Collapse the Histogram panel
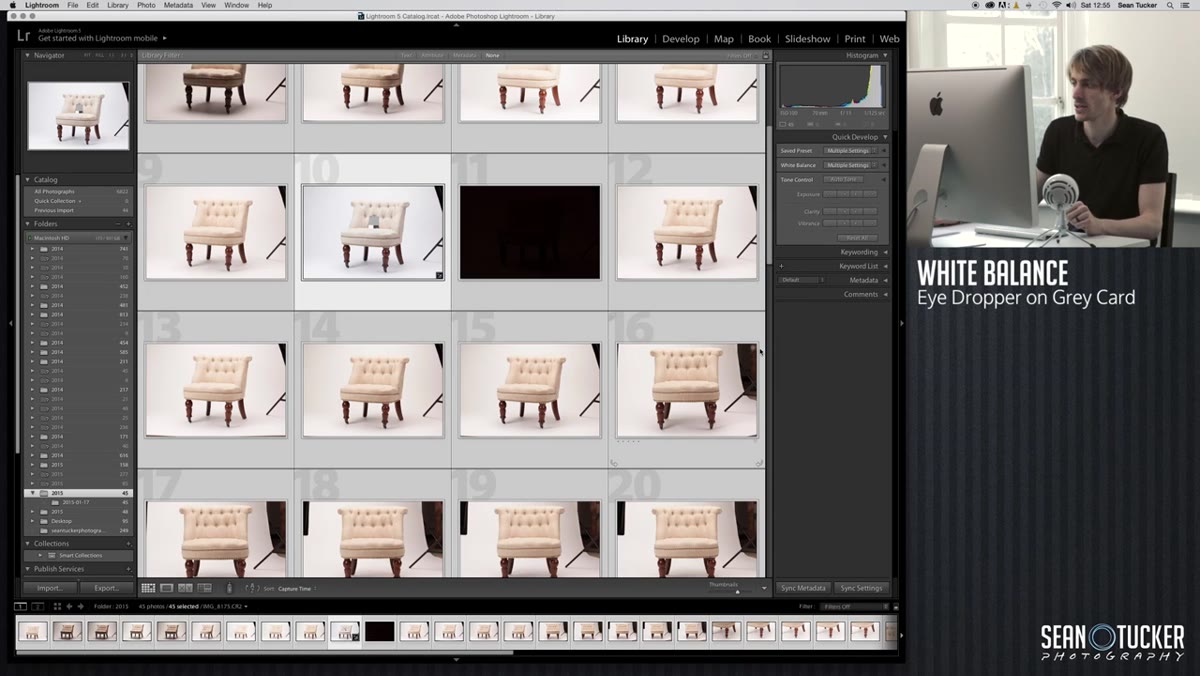 (x=885, y=55)
